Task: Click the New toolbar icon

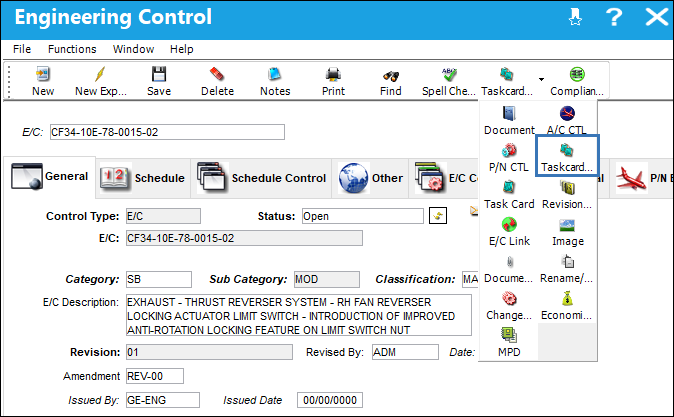Action: (43, 75)
